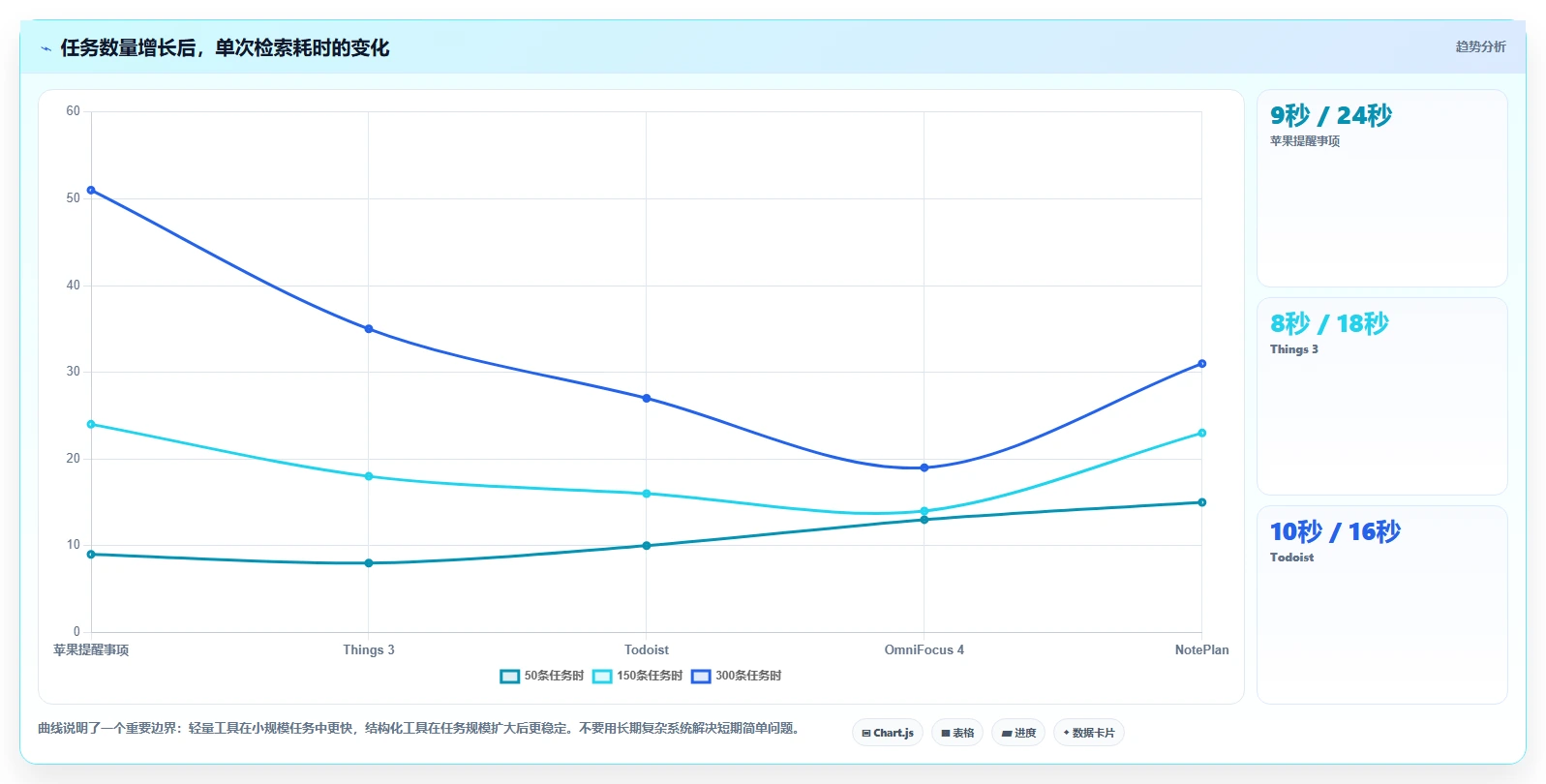The width and height of the screenshot is (1546, 784).
Task: Open the 9秒 / 24秒 苹果提醒事项 card
Action: point(1381,188)
